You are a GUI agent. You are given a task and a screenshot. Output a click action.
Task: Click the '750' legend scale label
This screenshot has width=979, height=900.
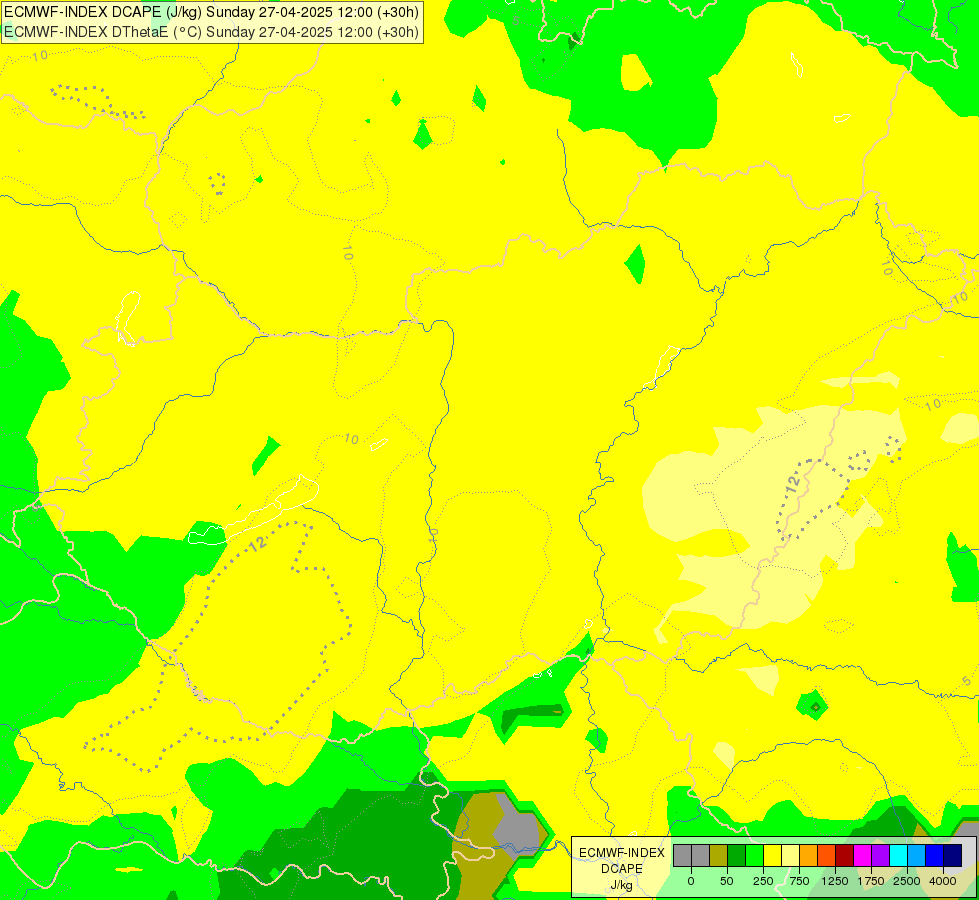point(799,881)
